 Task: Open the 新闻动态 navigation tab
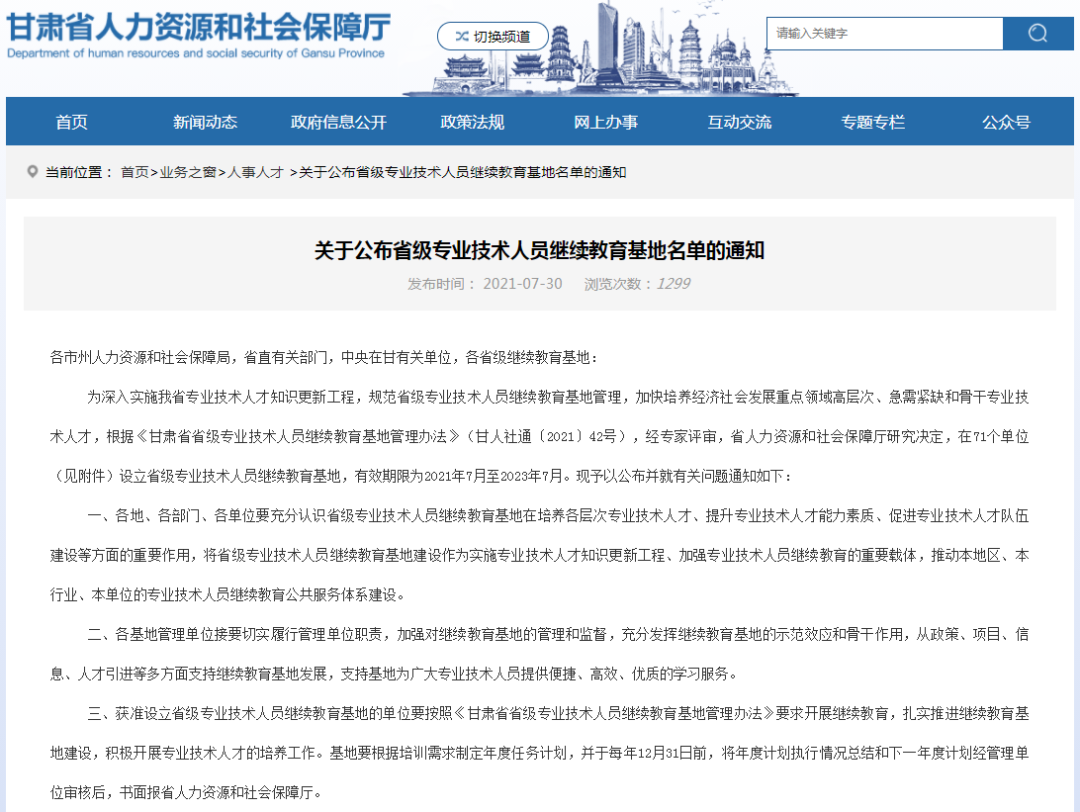click(205, 122)
